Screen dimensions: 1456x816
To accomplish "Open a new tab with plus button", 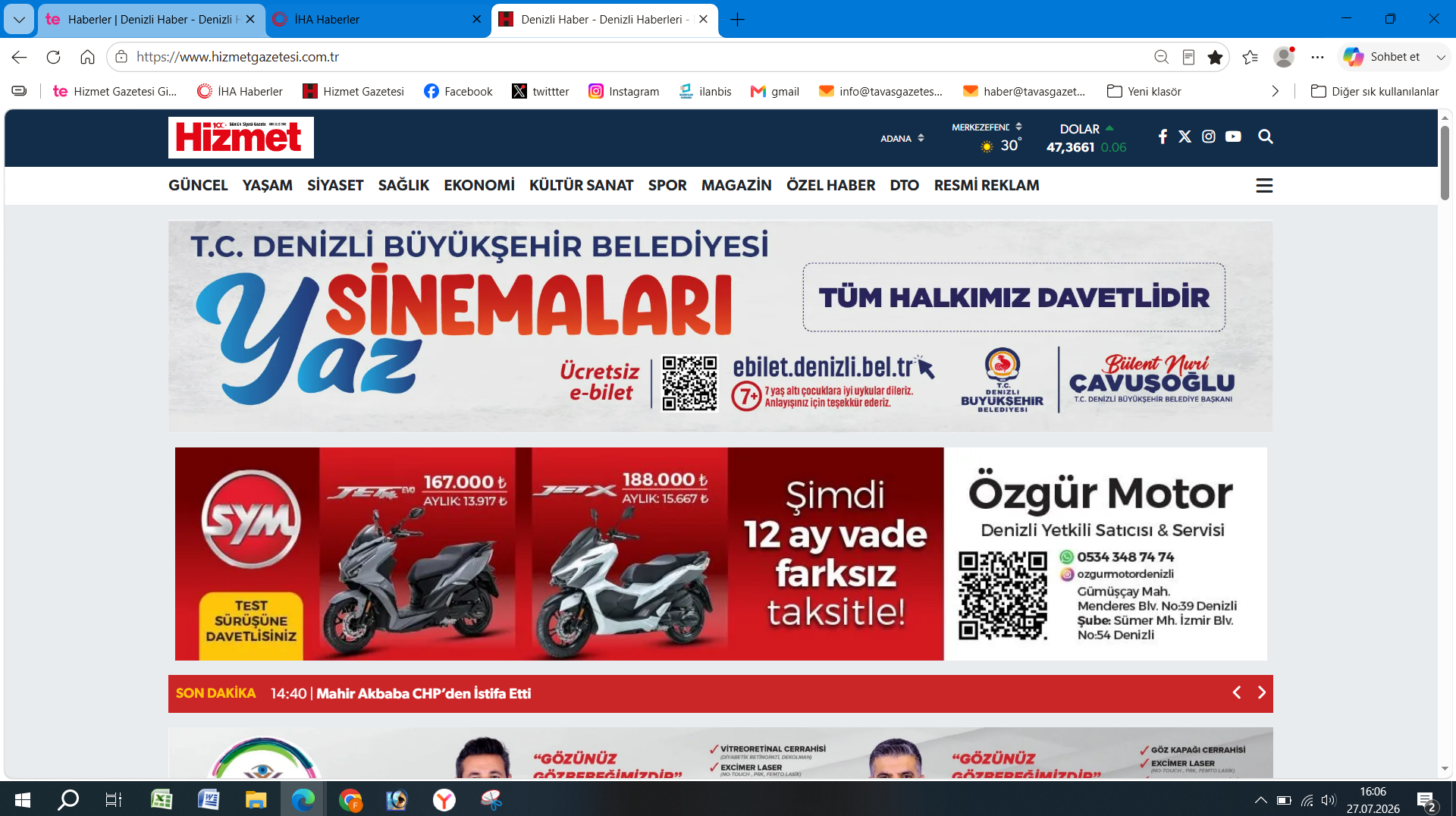I will 736,19.
